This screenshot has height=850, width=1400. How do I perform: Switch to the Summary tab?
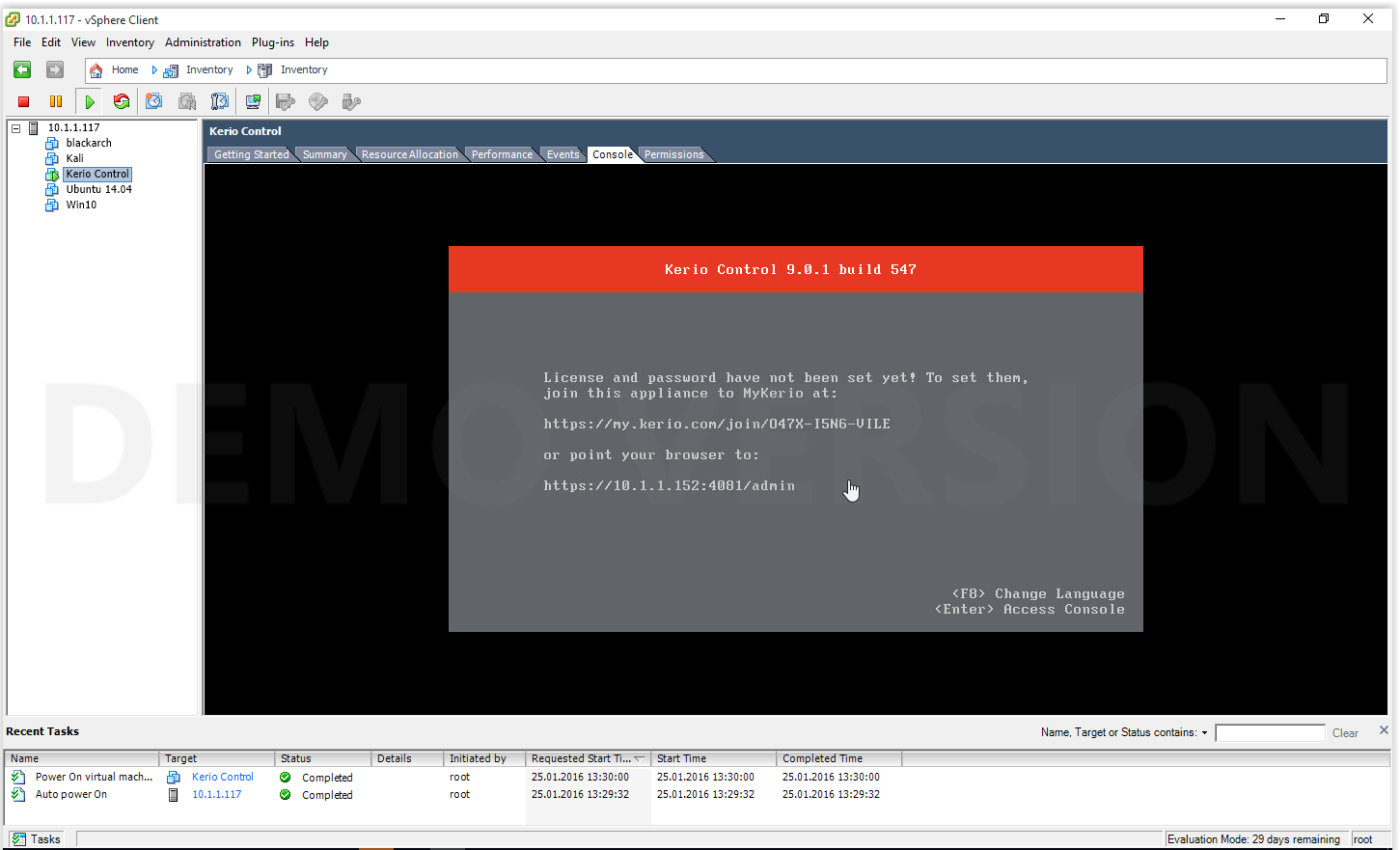pos(324,154)
